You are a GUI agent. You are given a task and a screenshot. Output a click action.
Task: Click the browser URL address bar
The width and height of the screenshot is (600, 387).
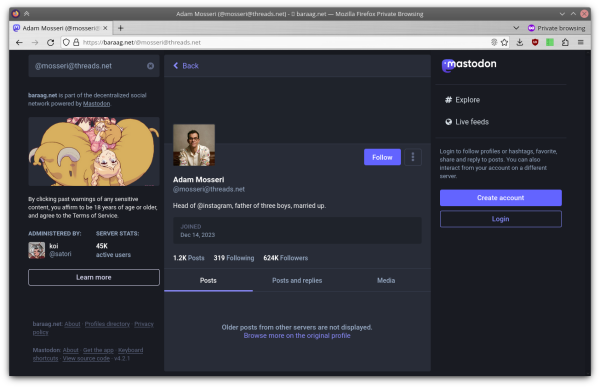pos(285,42)
